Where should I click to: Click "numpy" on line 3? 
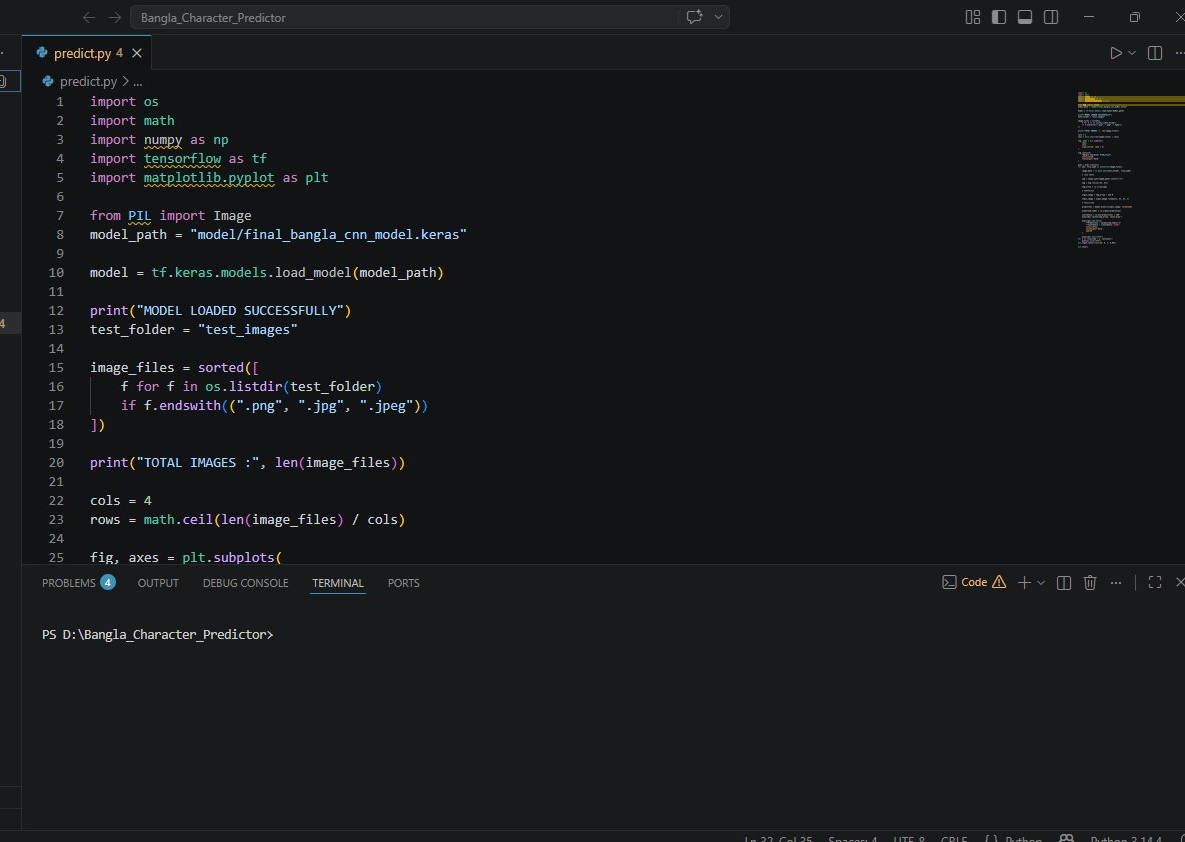pos(162,140)
